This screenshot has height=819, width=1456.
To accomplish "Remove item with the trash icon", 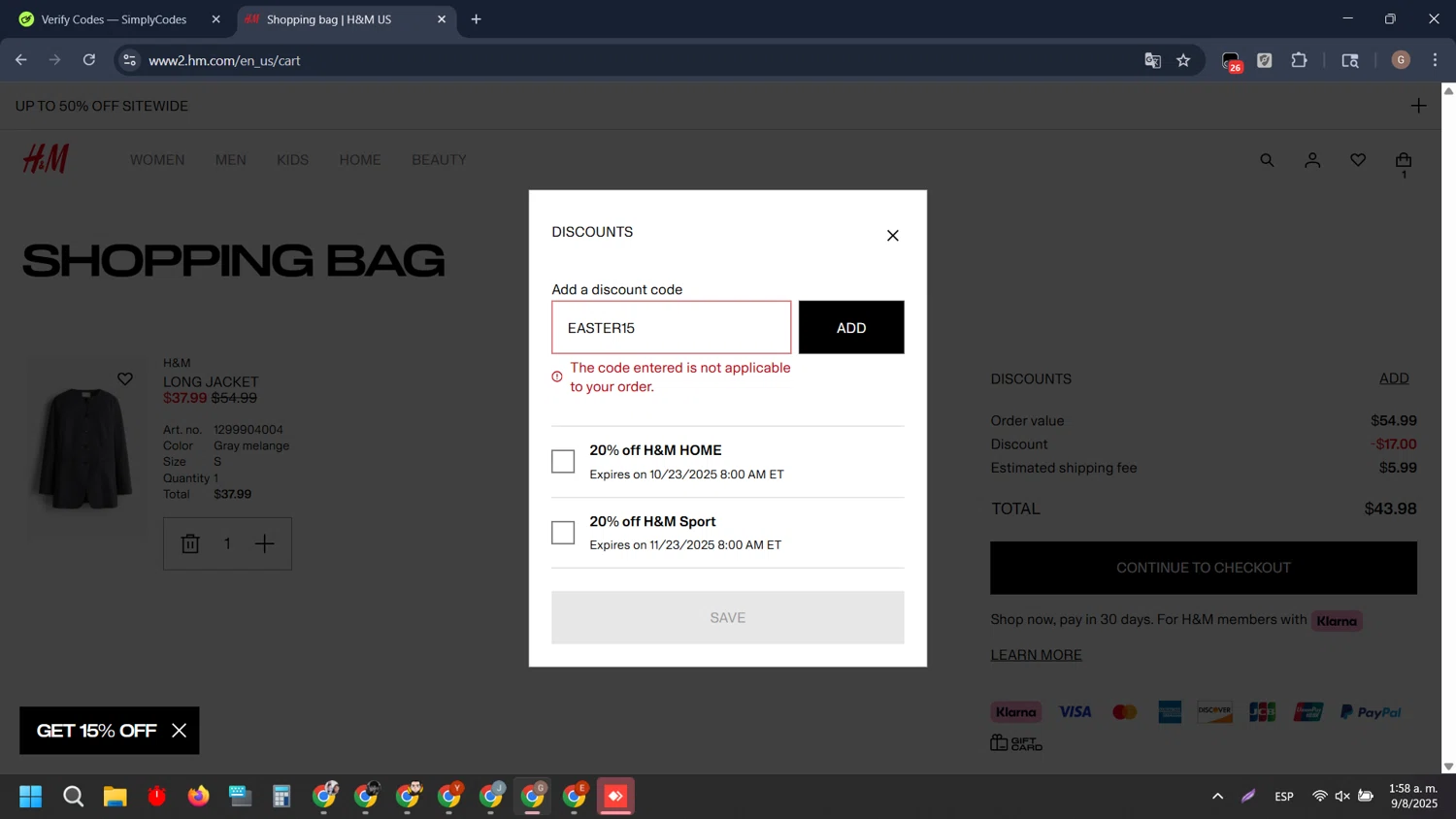I will (x=190, y=543).
